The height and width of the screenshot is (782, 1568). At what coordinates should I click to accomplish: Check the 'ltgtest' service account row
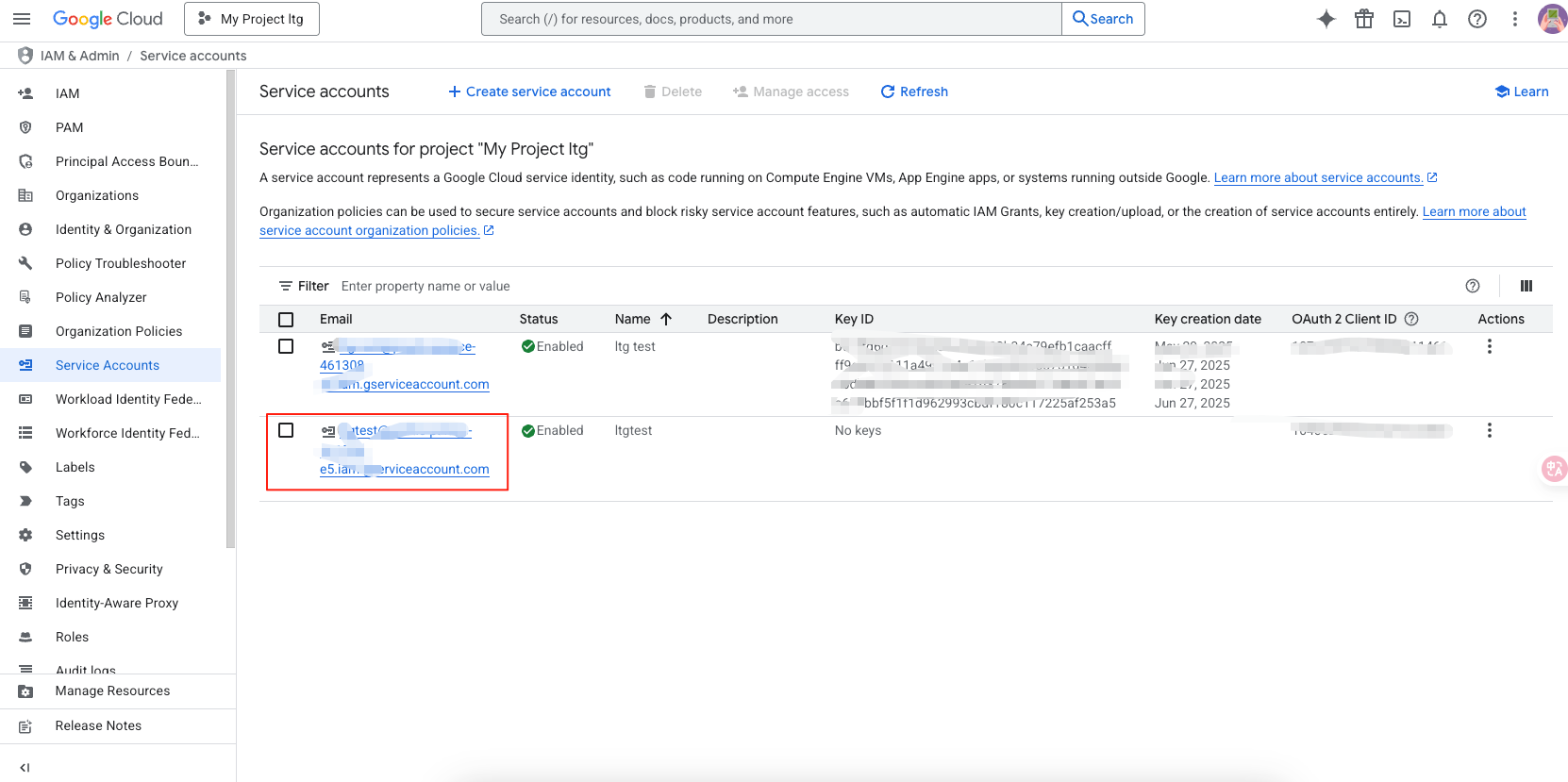286,430
